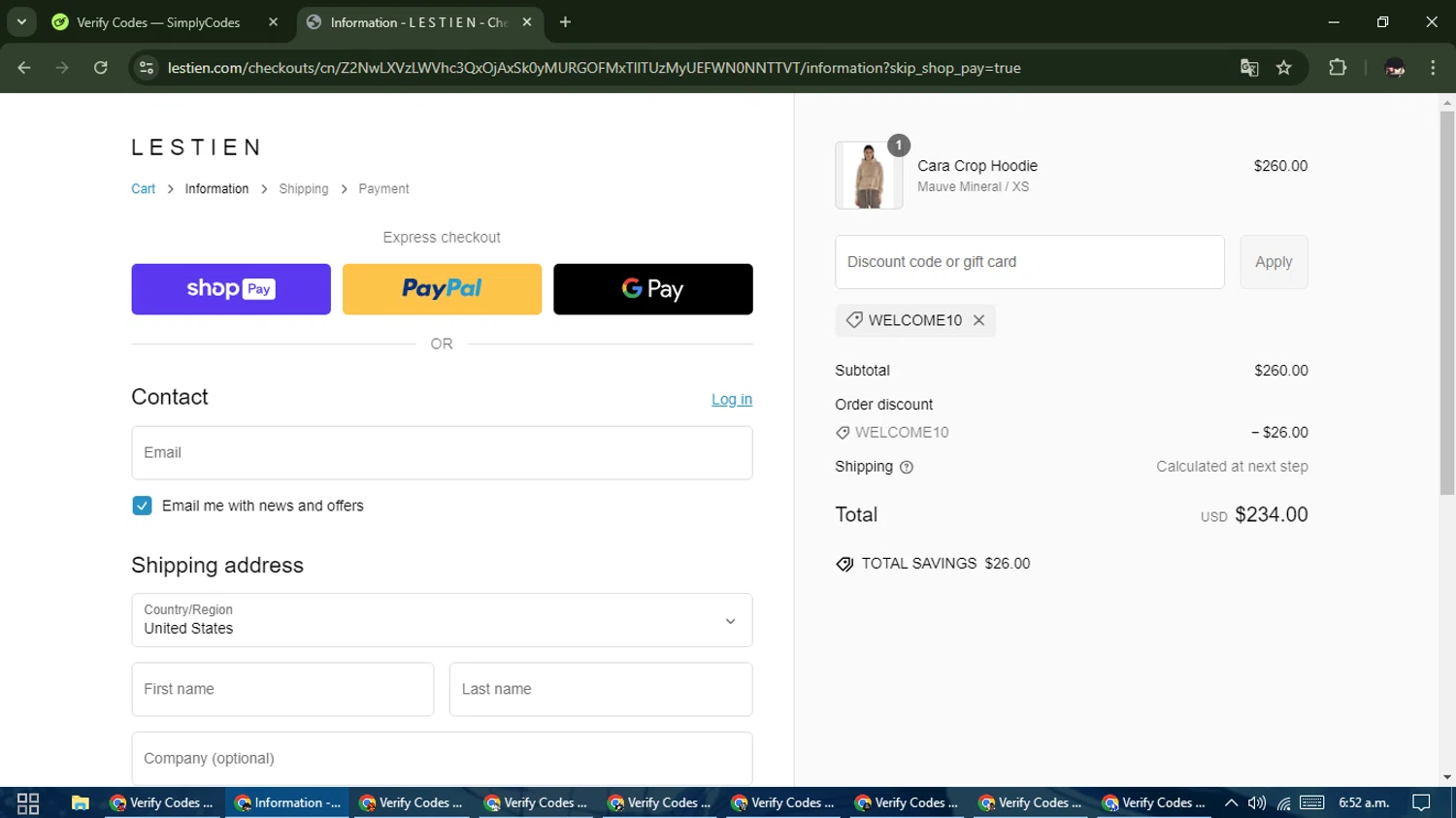Click scrollbar down arrow

click(1447, 777)
